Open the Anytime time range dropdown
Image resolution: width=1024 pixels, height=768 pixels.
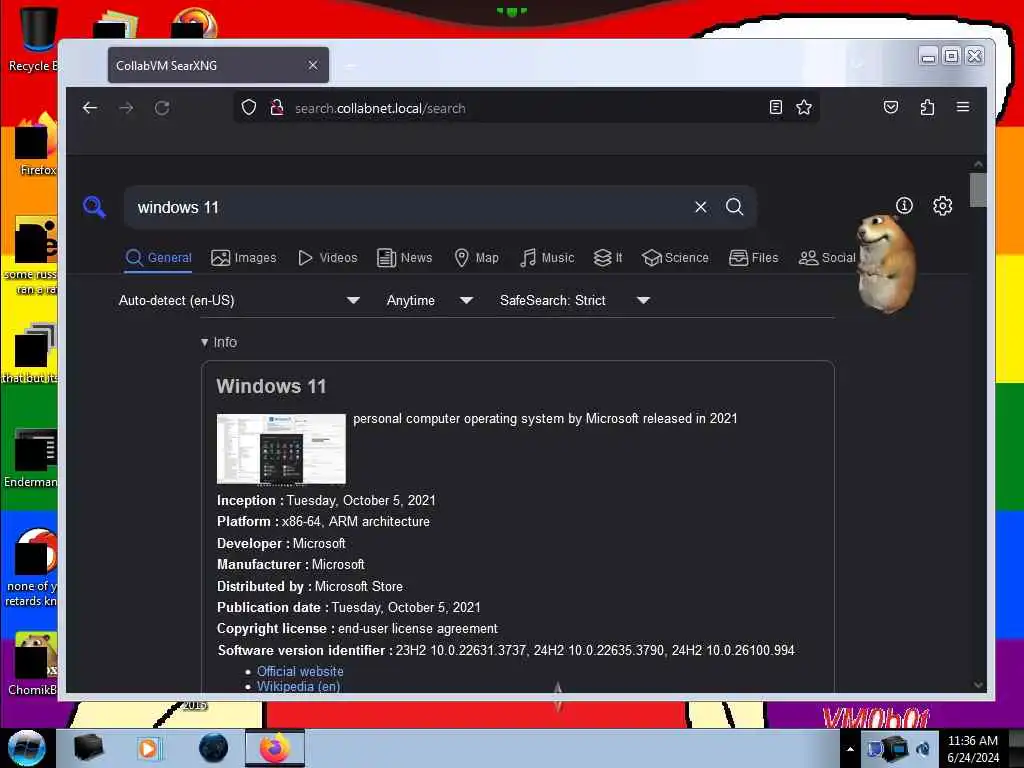coord(429,300)
